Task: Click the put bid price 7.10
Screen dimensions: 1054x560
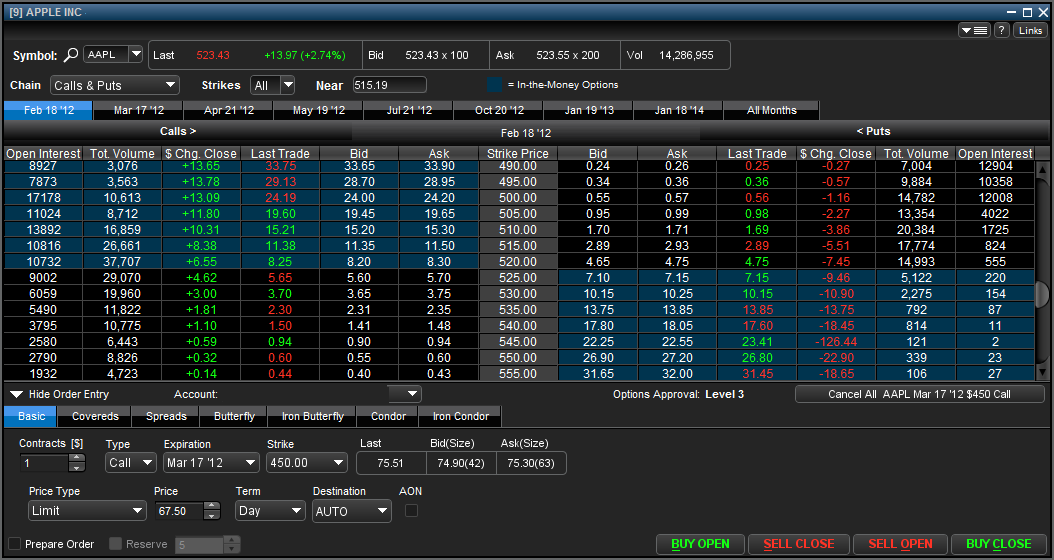Action: [597, 278]
